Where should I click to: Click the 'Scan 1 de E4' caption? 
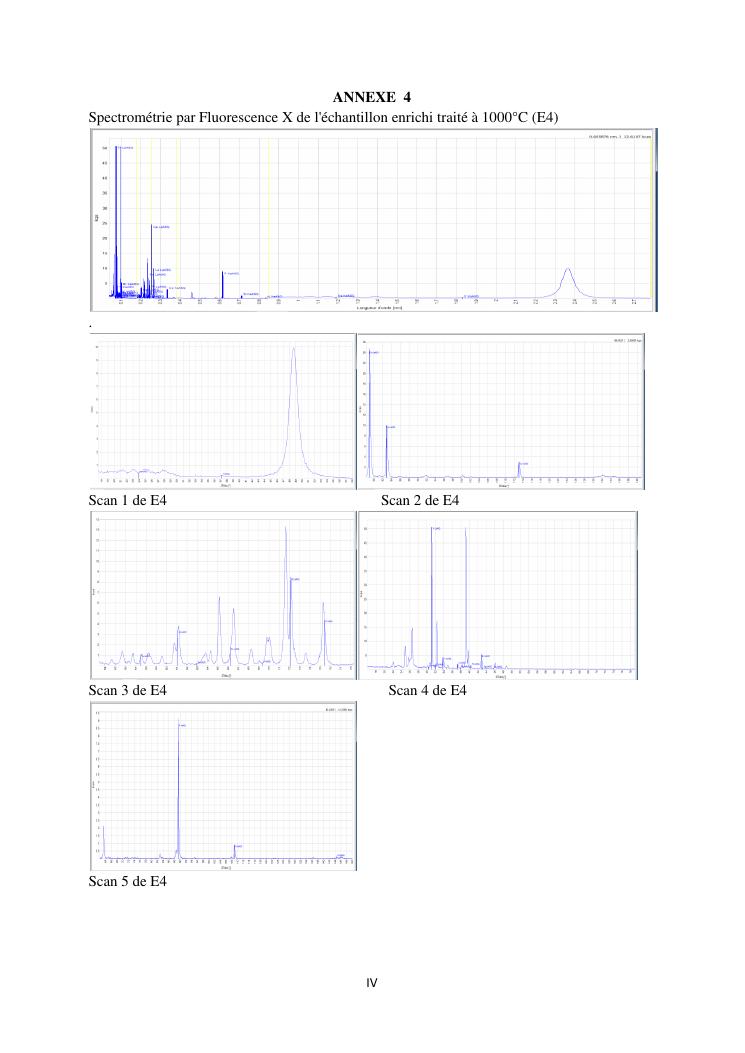[127, 501]
